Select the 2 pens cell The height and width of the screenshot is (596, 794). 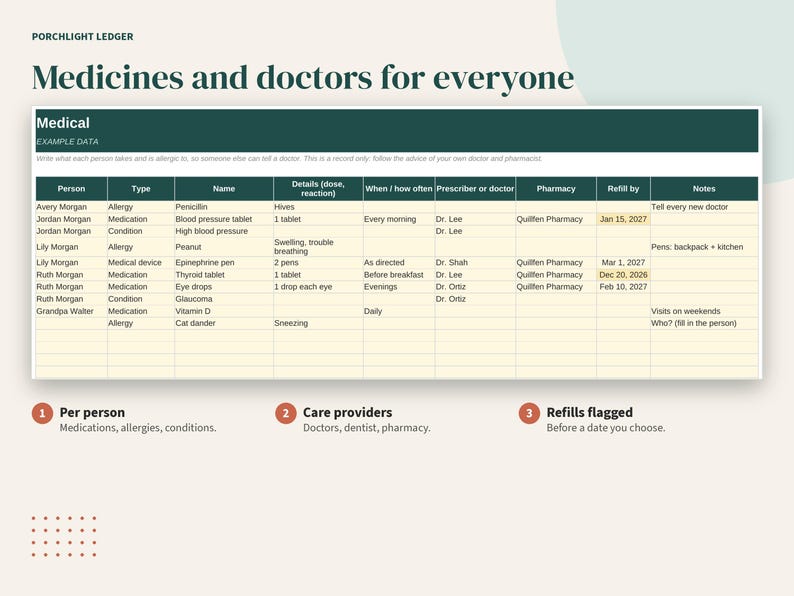pyautogui.click(x=318, y=263)
